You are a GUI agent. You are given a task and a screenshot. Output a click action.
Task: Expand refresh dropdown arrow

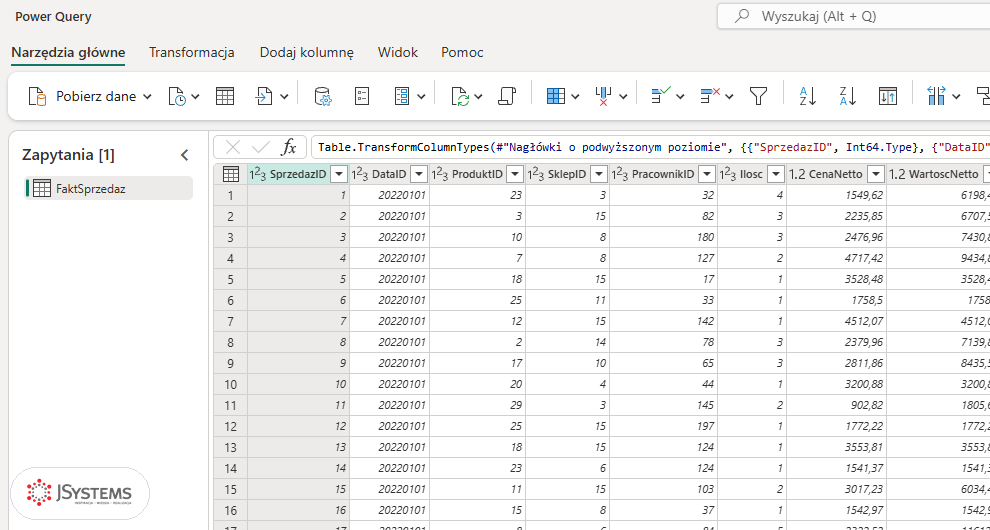pos(479,97)
